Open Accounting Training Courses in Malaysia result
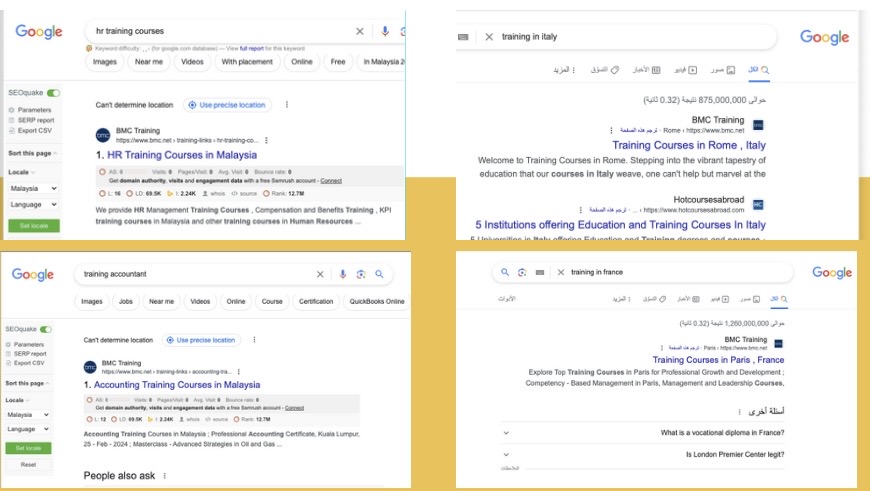 (176, 384)
